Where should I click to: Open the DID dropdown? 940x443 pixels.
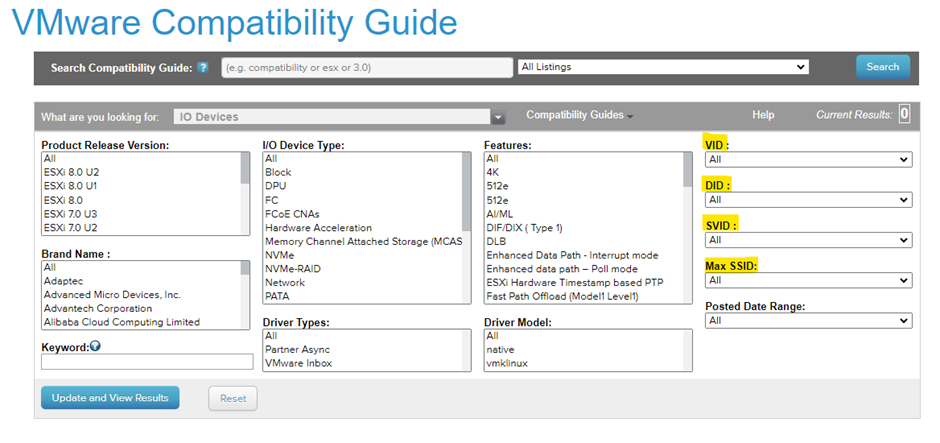click(808, 200)
